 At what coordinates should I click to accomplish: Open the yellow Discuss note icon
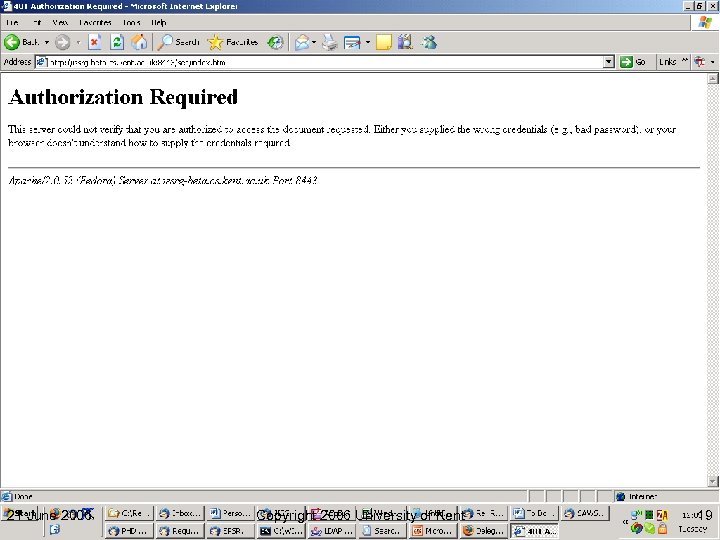click(383, 42)
